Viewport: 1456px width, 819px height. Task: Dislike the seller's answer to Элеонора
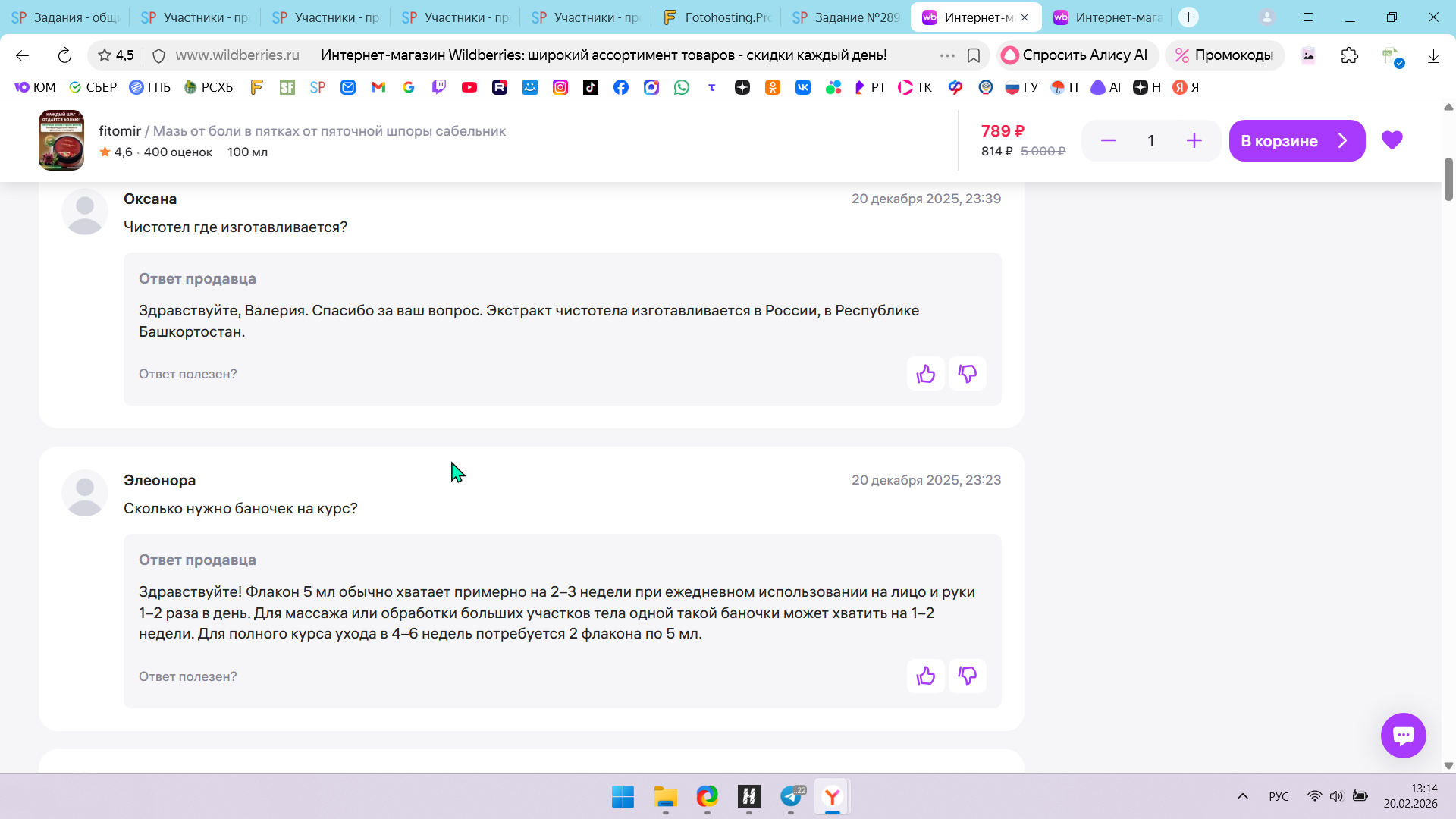(967, 676)
